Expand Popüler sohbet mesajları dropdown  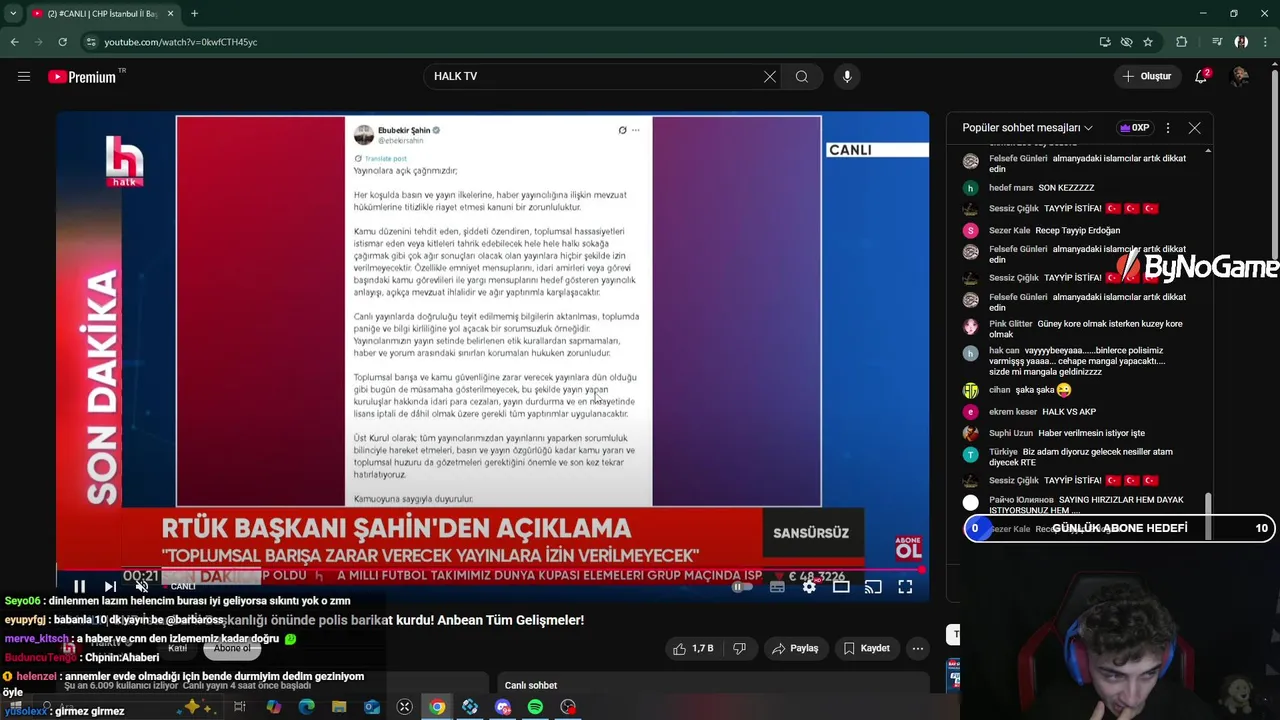pyautogui.click(x=1027, y=128)
